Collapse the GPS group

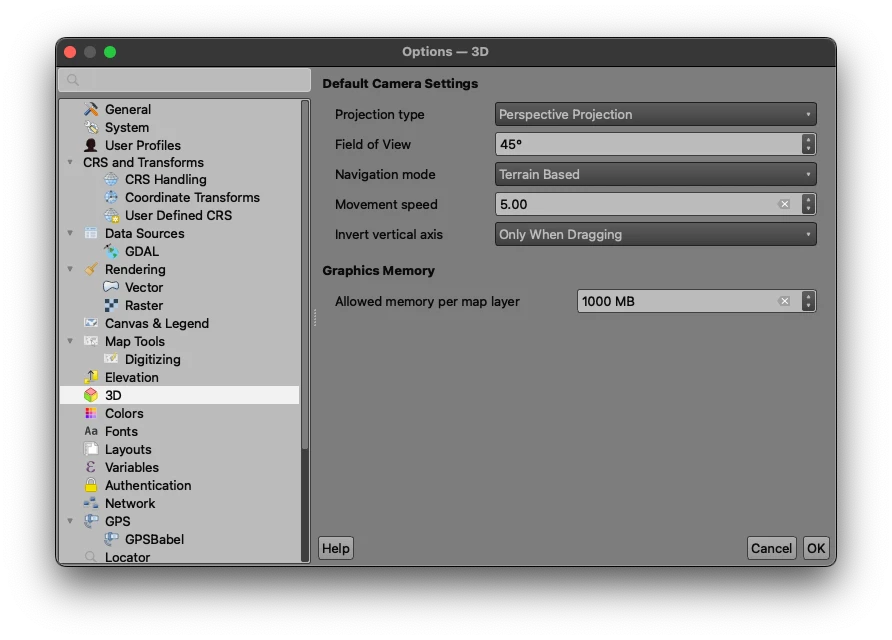[x=71, y=521]
